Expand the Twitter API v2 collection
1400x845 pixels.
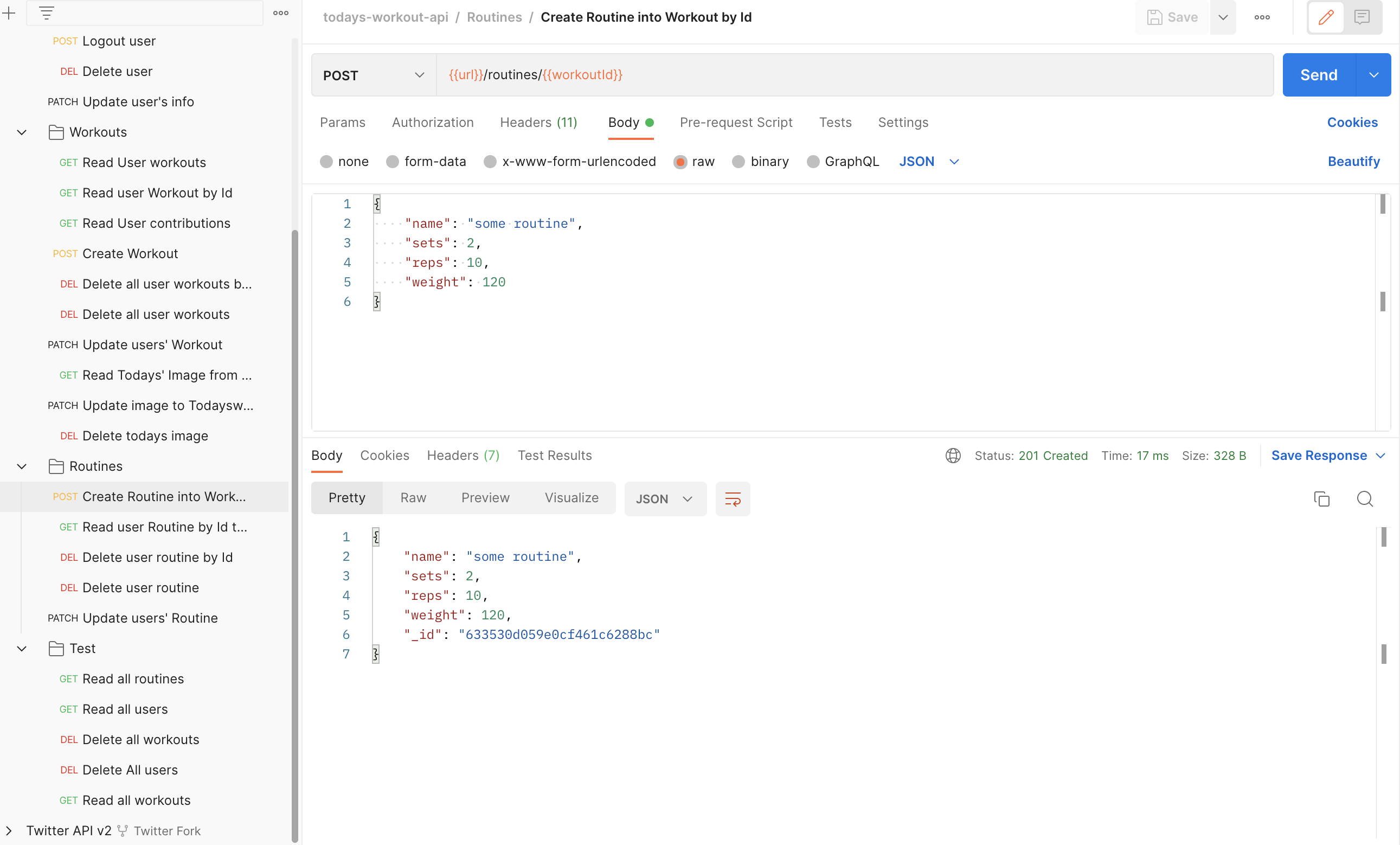click(8, 830)
